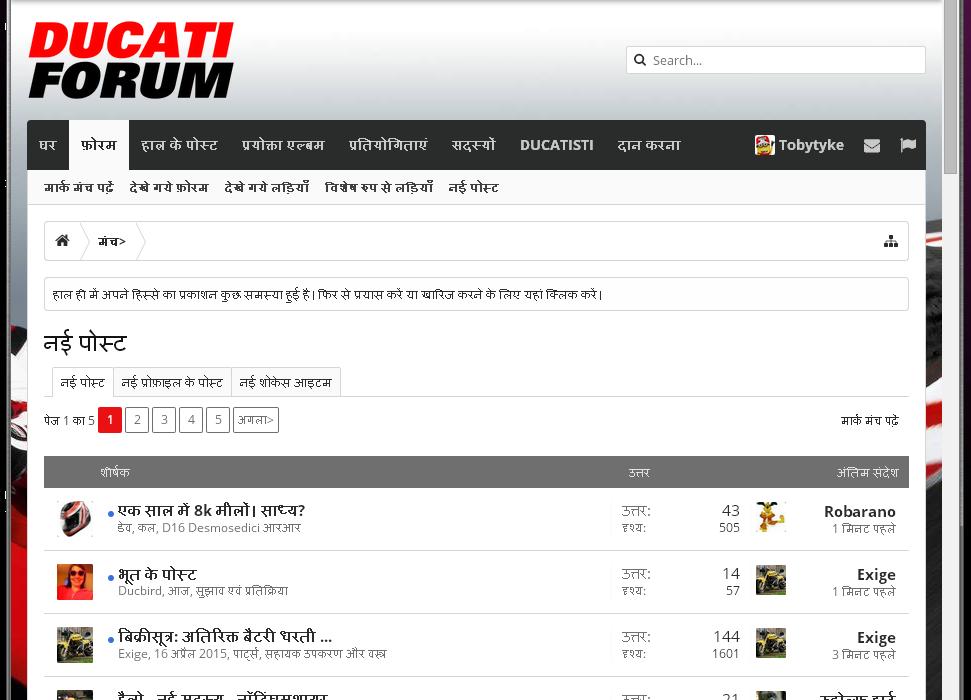The height and width of the screenshot is (700, 971).
Task: Click the Tobytyke user avatar icon
Action: 765,145
